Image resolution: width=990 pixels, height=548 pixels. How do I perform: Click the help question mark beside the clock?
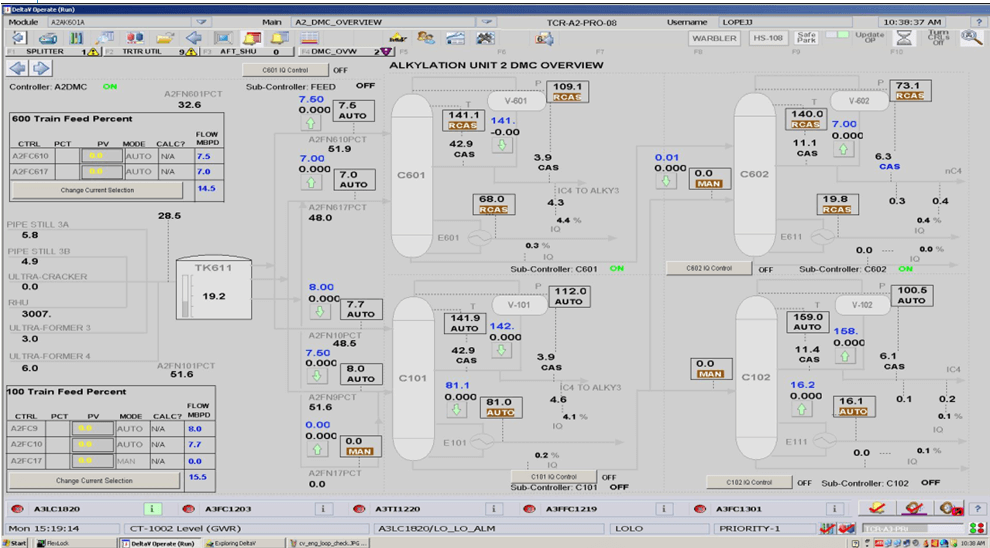click(979, 22)
